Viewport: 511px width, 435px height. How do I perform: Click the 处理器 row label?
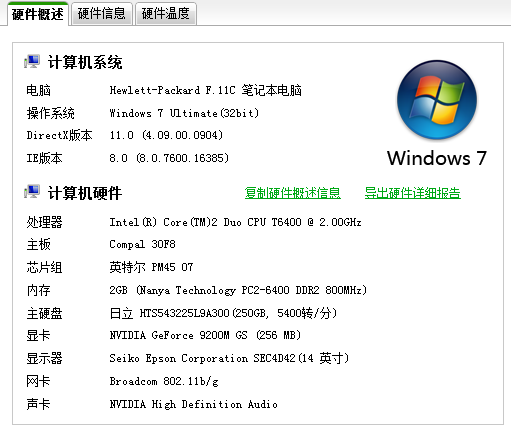(x=45, y=222)
